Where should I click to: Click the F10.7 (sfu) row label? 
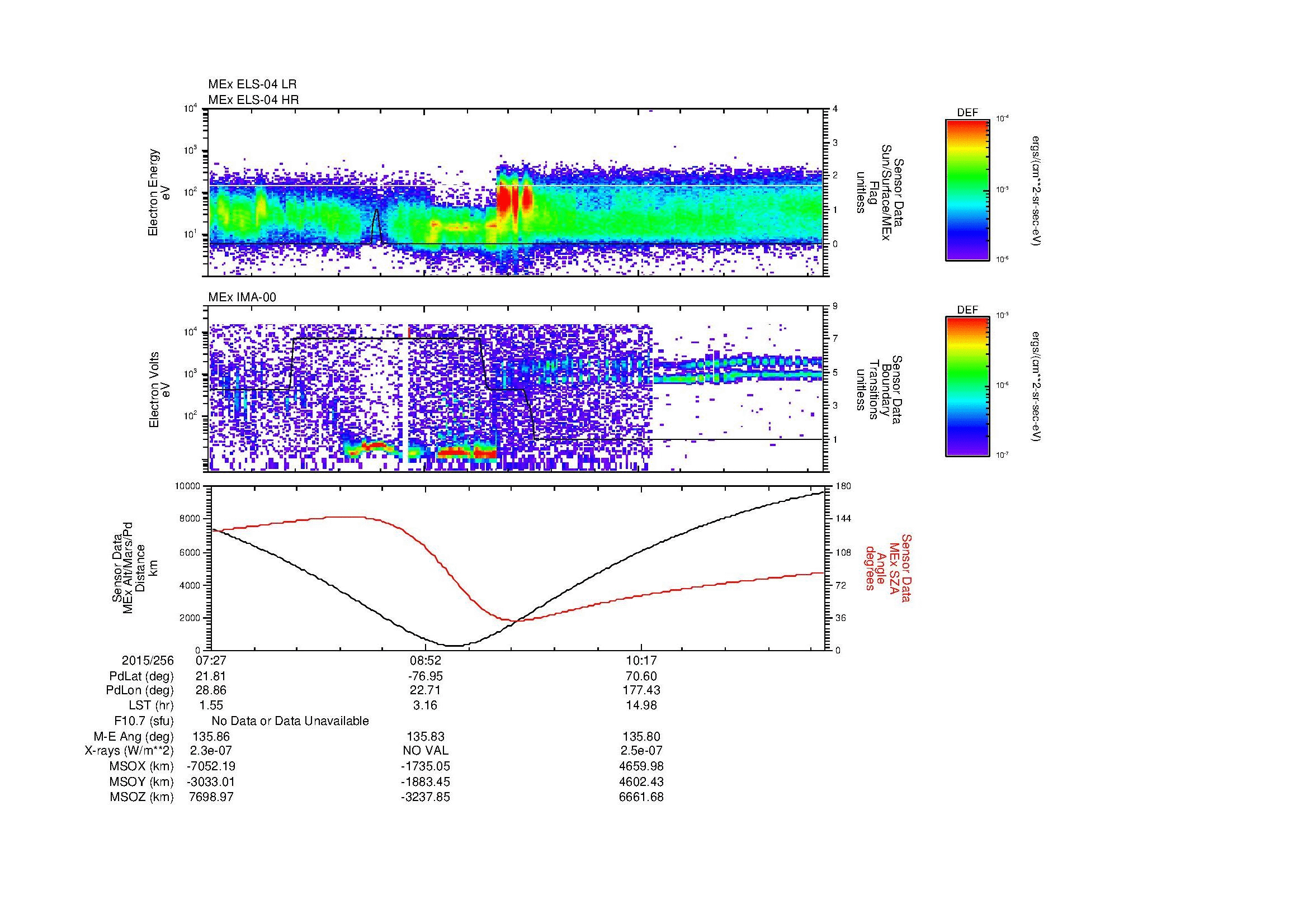pos(144,721)
